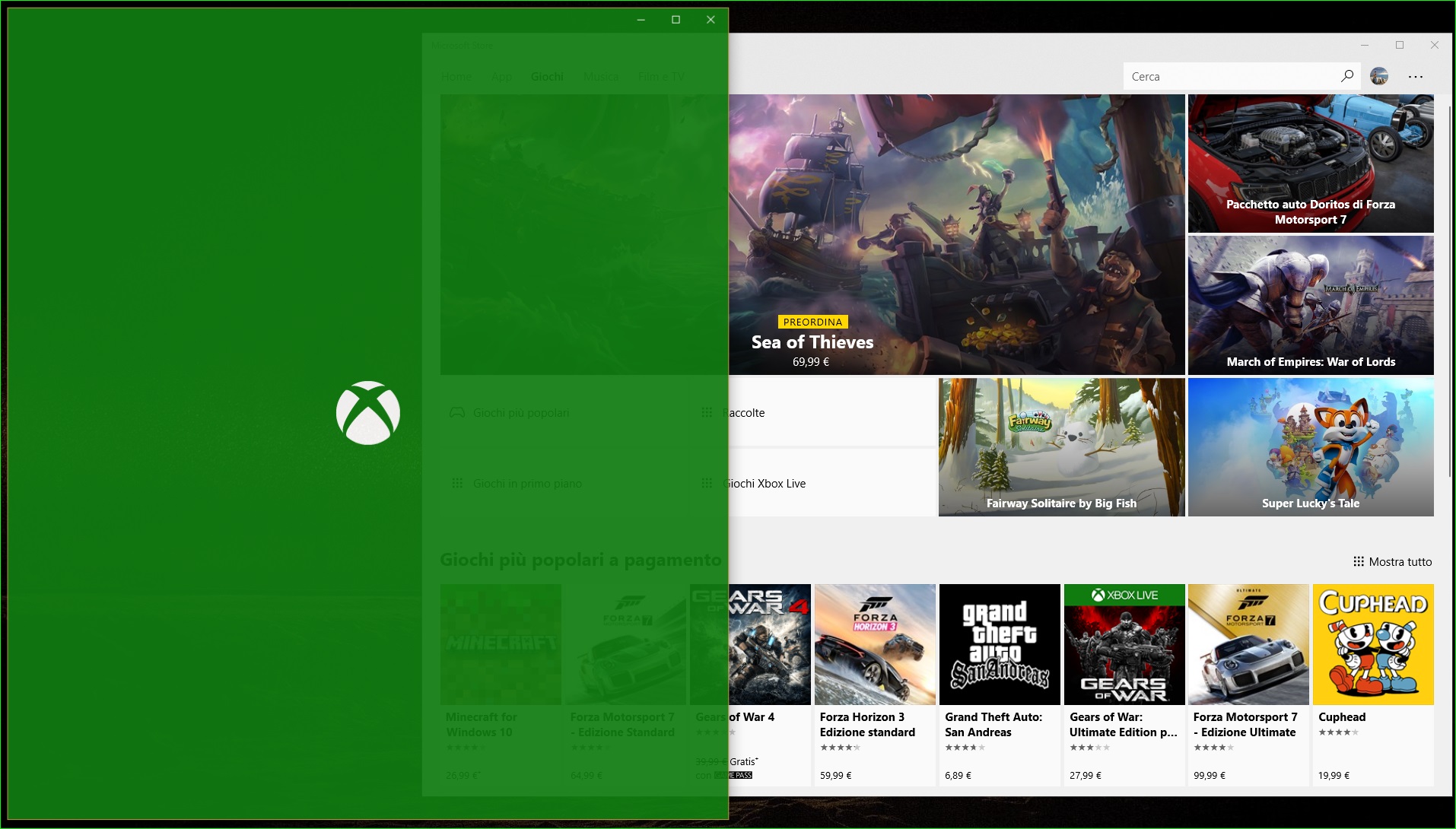Screen dimensions: 1456x829
Task: Click the grid icon beside Mostra tutto
Action: (x=1359, y=562)
